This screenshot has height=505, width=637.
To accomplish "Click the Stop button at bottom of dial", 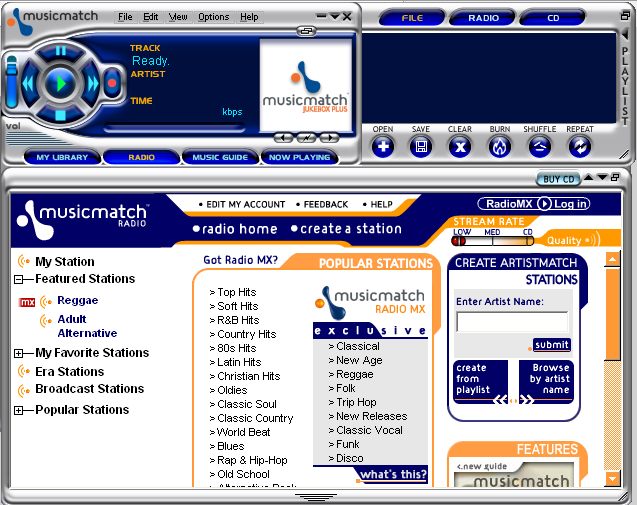I will pos(61,115).
